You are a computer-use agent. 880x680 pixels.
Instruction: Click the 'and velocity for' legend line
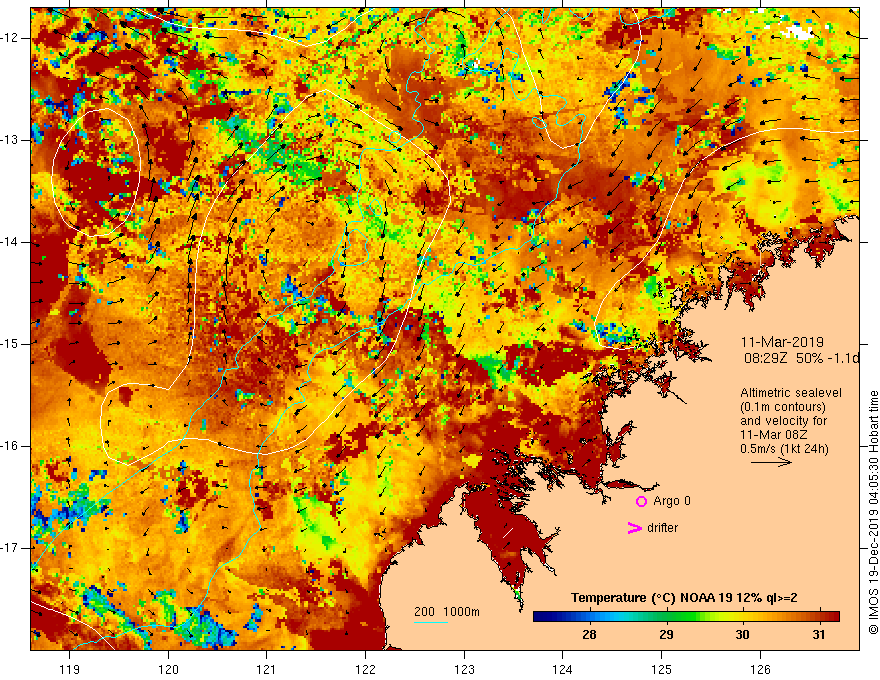[x=783, y=421]
